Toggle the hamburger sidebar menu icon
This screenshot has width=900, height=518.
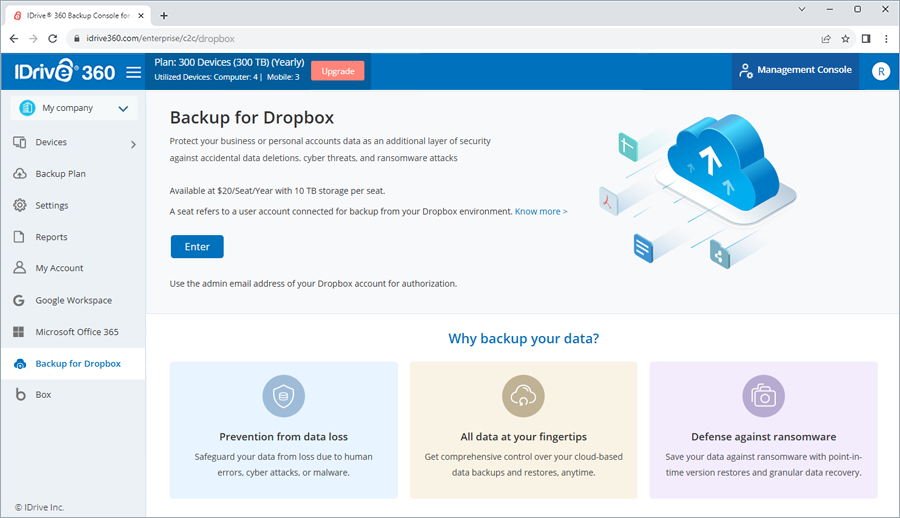point(133,72)
